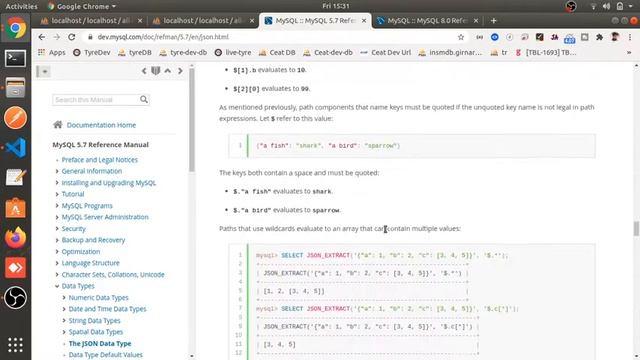
Task: Switch to first localhost tab
Action: (91, 20)
